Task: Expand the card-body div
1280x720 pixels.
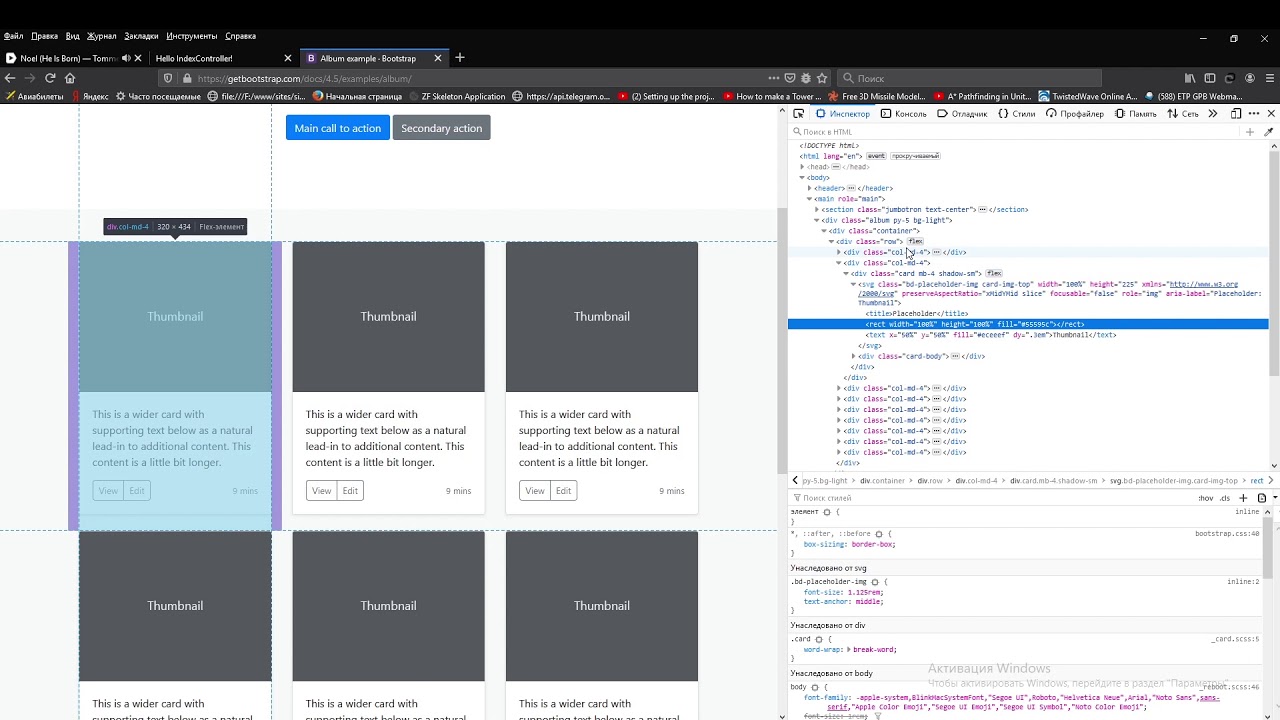Action: [x=853, y=356]
